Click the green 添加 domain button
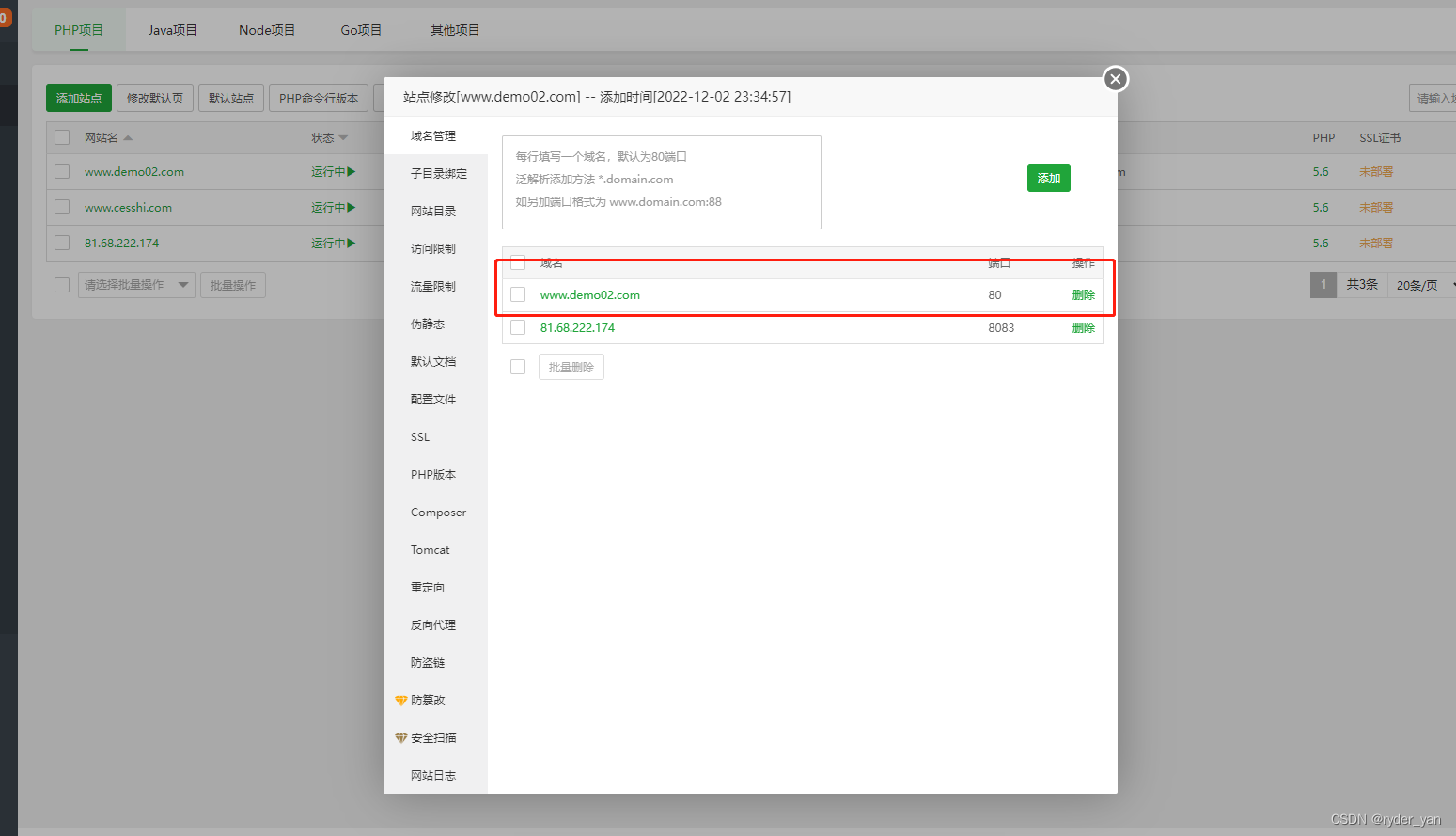This screenshot has width=1456, height=836. 1049,178
